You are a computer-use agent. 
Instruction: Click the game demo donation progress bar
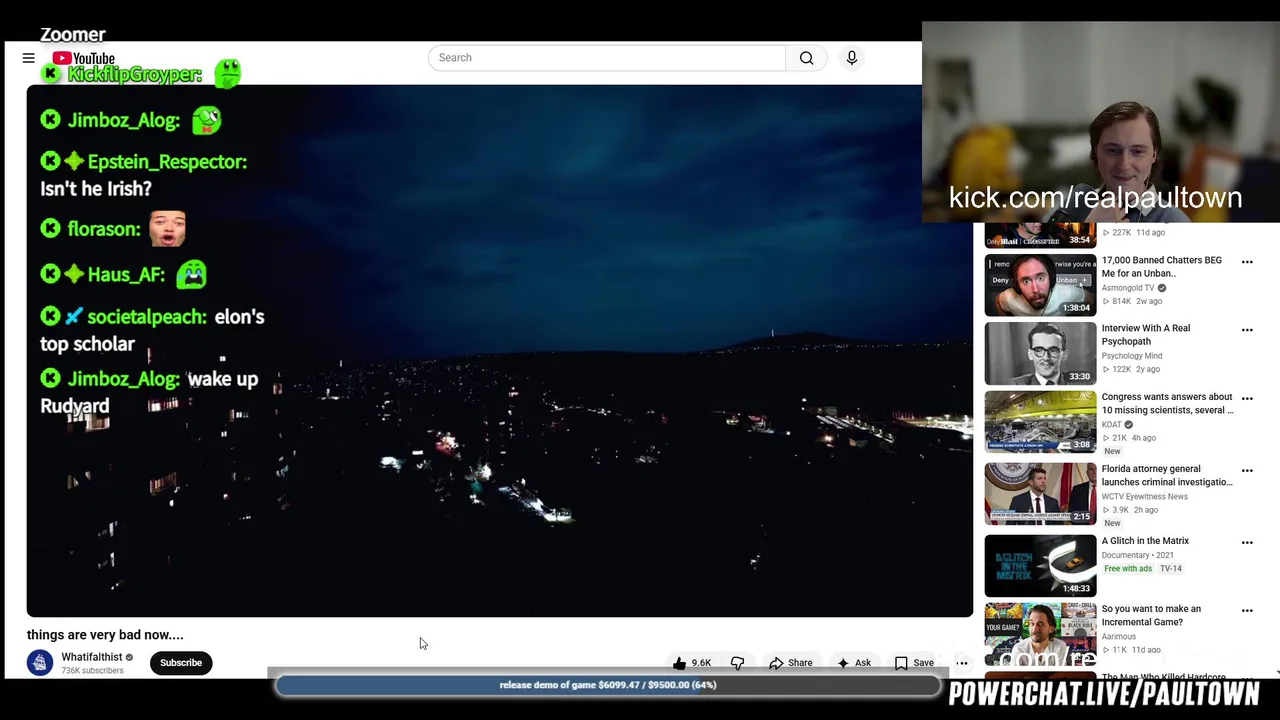(x=608, y=685)
